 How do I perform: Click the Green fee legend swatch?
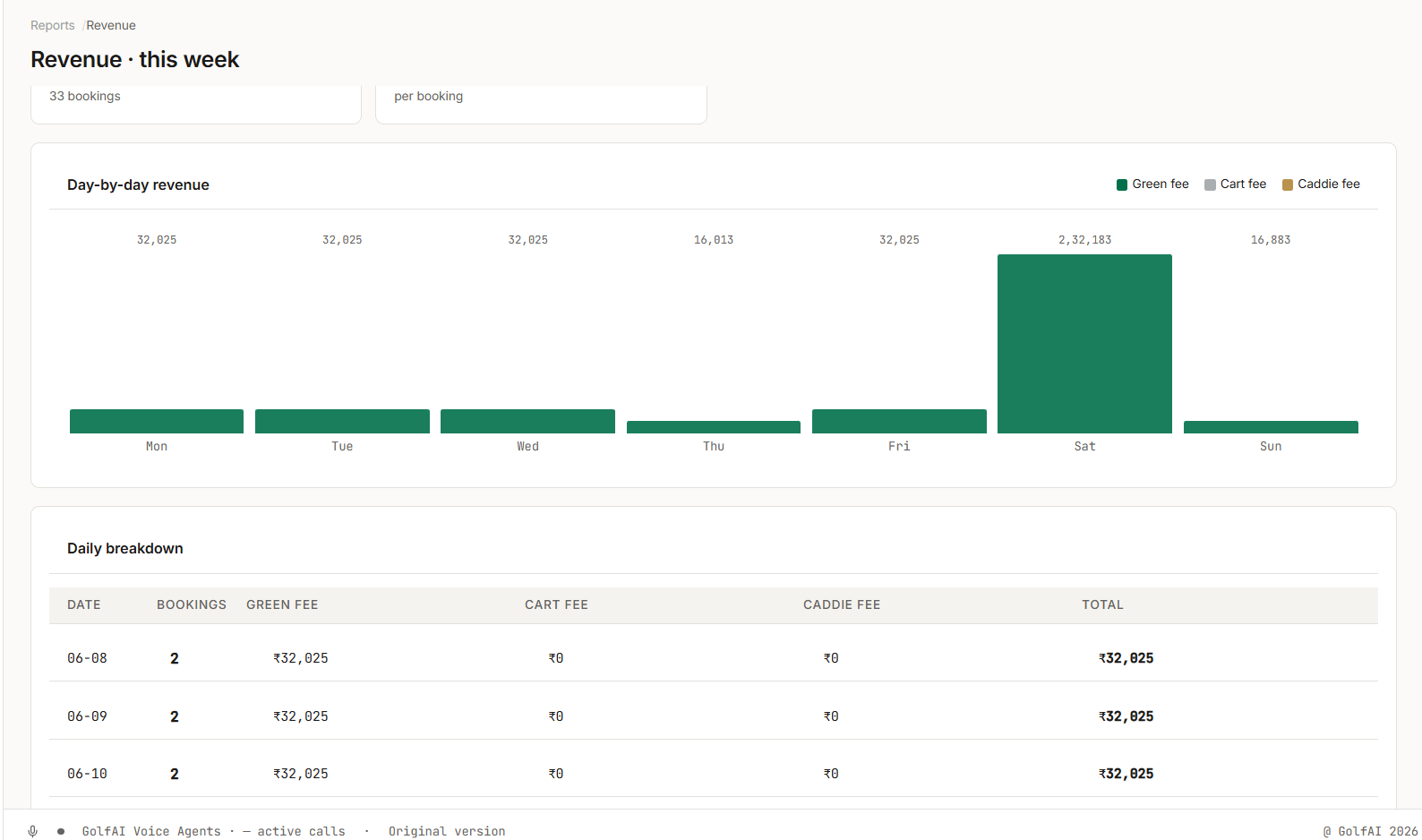[x=1122, y=184]
